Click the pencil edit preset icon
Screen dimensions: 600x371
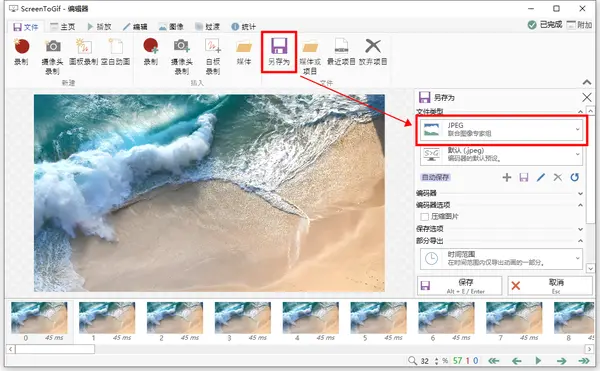coord(540,177)
